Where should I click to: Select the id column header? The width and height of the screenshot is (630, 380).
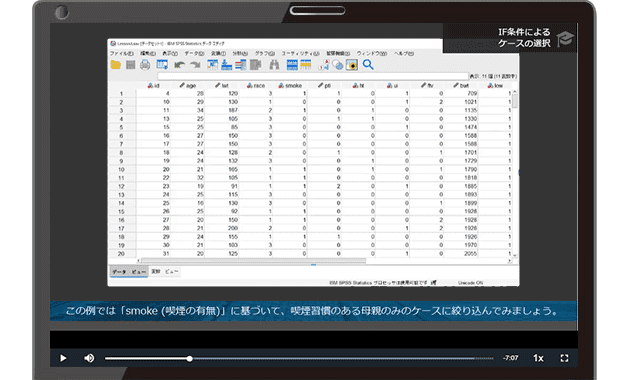[x=154, y=86]
